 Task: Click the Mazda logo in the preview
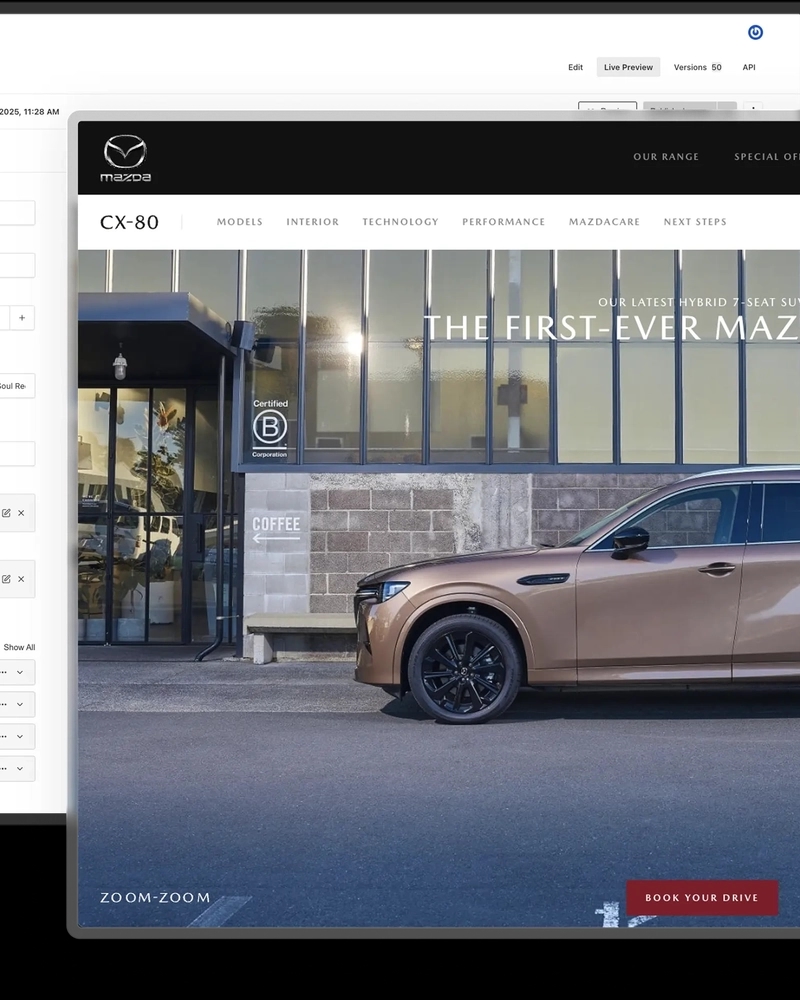click(x=126, y=158)
